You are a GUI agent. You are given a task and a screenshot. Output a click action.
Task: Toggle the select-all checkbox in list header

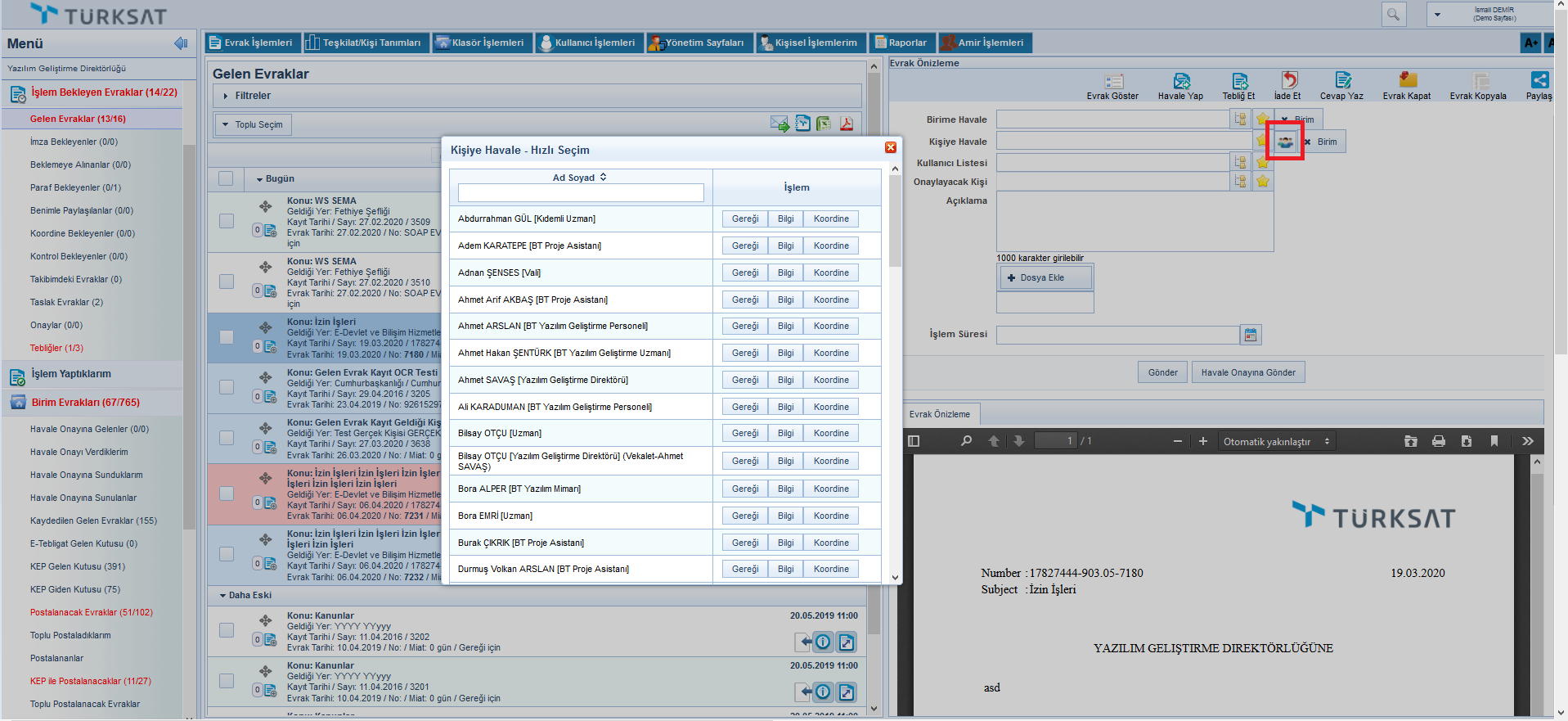pos(226,178)
